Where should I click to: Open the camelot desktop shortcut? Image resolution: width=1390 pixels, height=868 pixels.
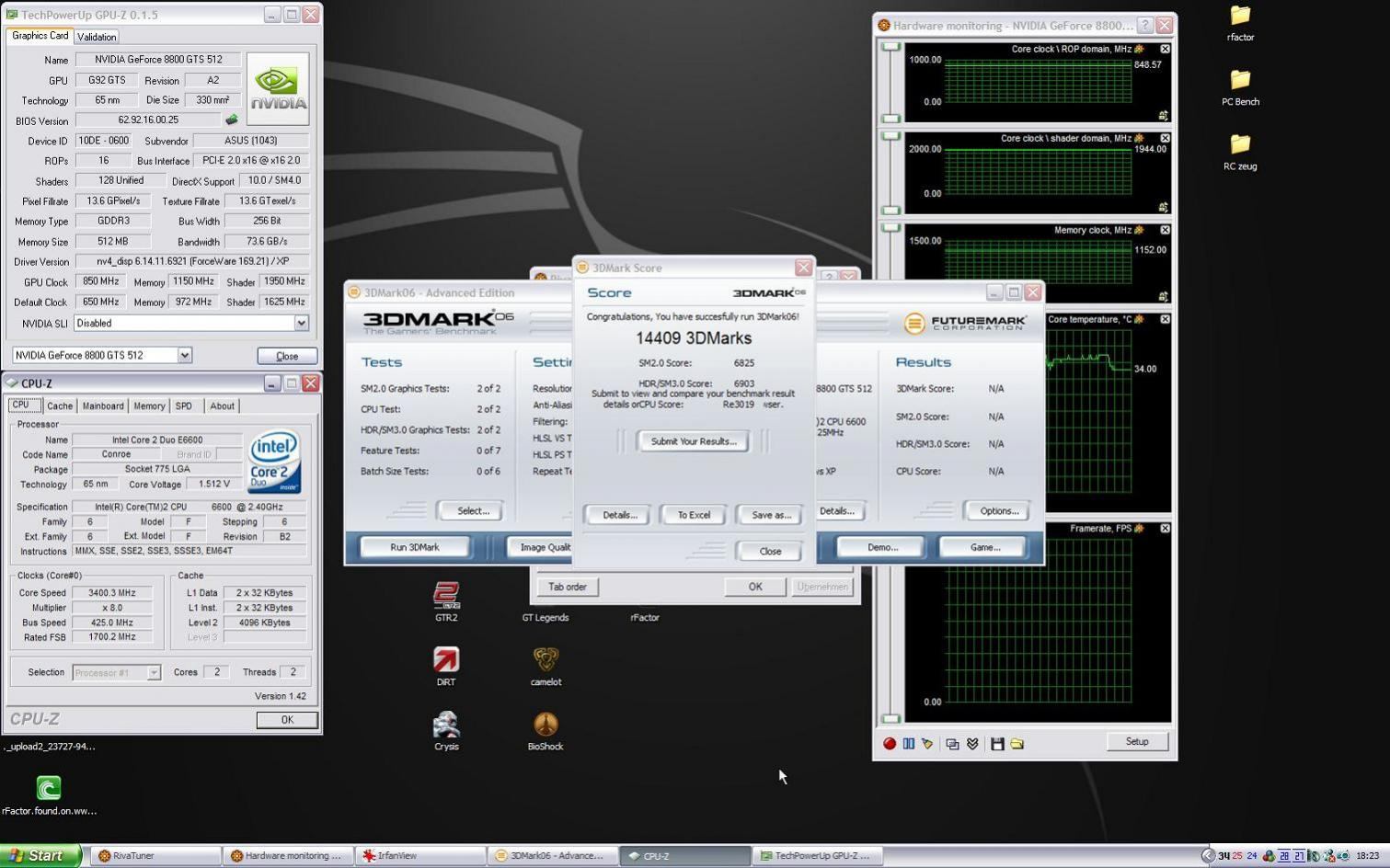coord(546,666)
